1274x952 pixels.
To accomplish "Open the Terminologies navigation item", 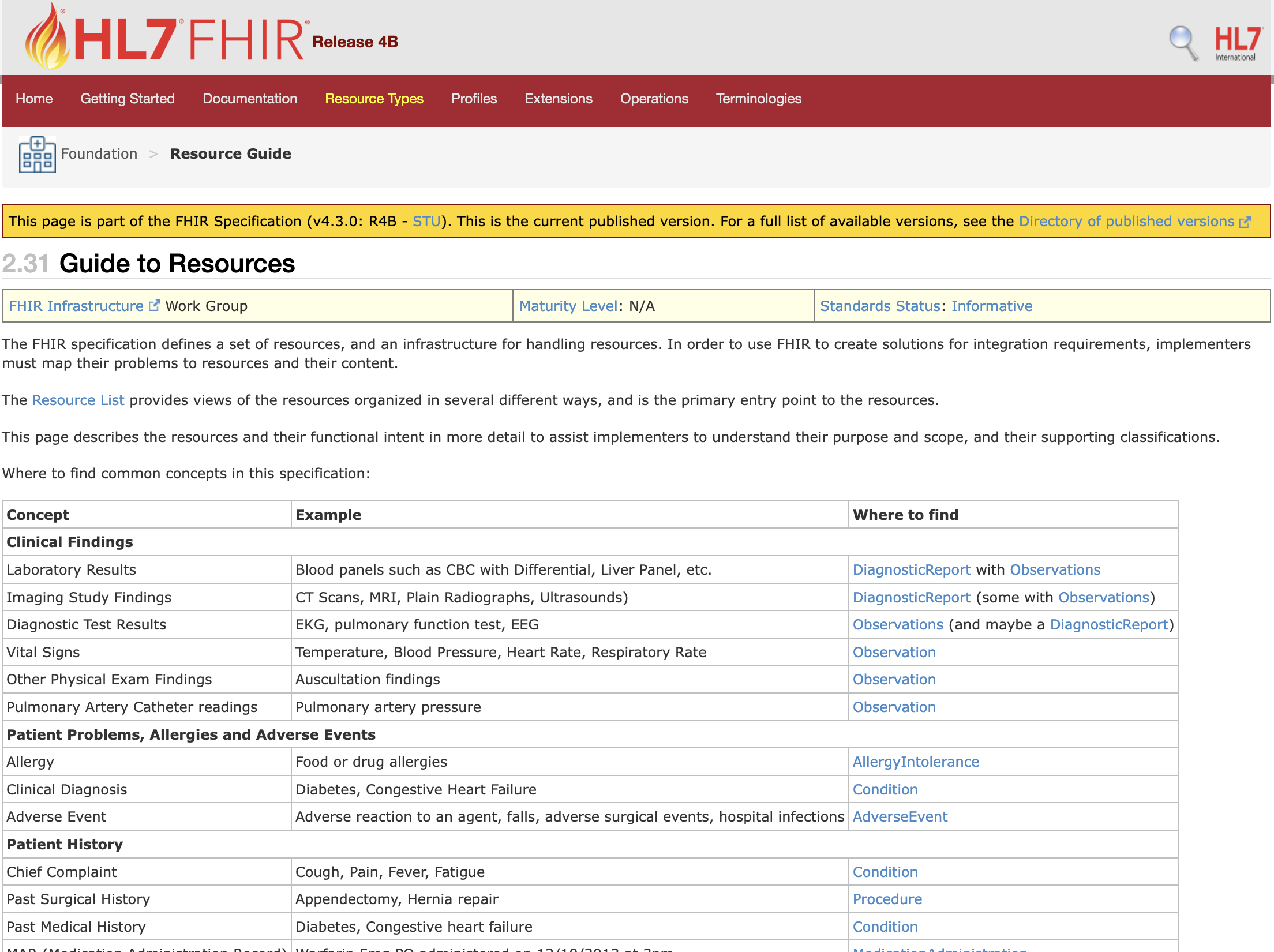I will coord(758,99).
